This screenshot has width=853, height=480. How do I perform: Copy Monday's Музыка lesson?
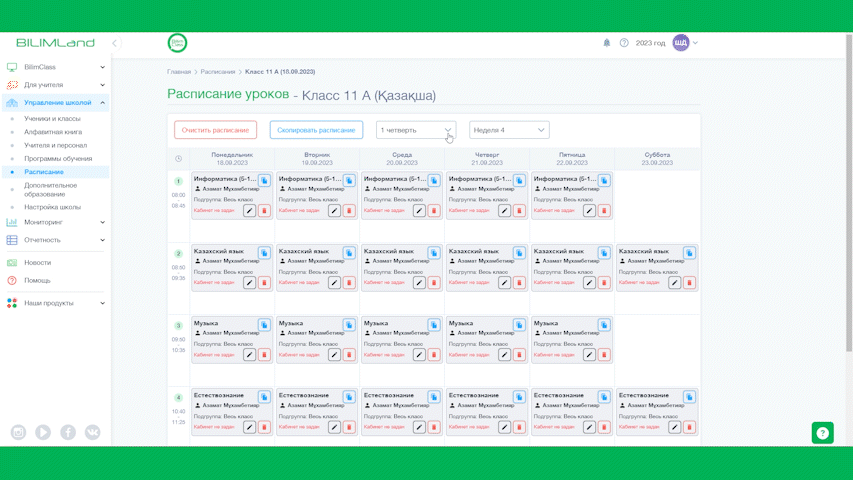tap(264, 325)
